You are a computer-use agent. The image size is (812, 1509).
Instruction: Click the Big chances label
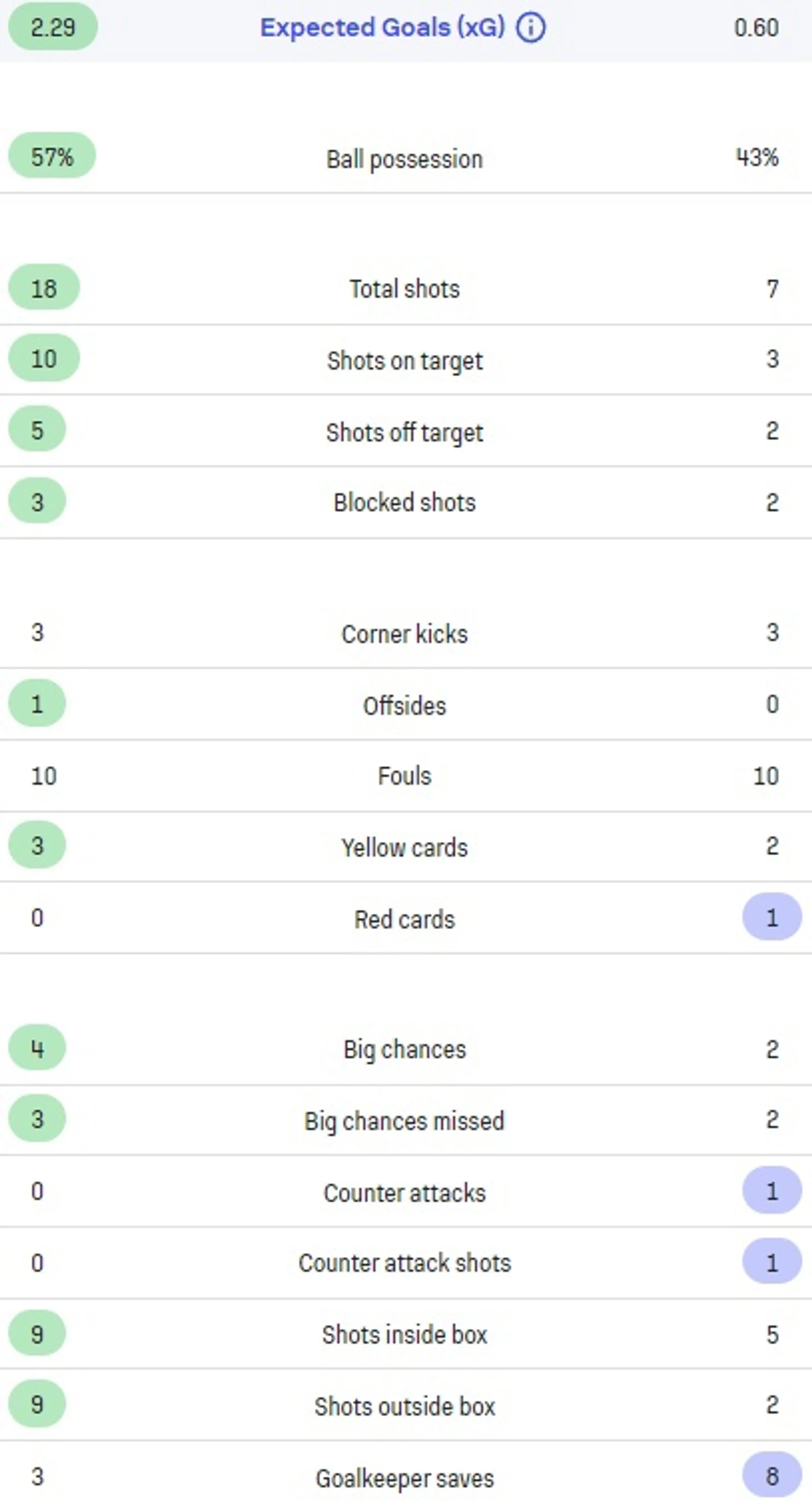(404, 1050)
